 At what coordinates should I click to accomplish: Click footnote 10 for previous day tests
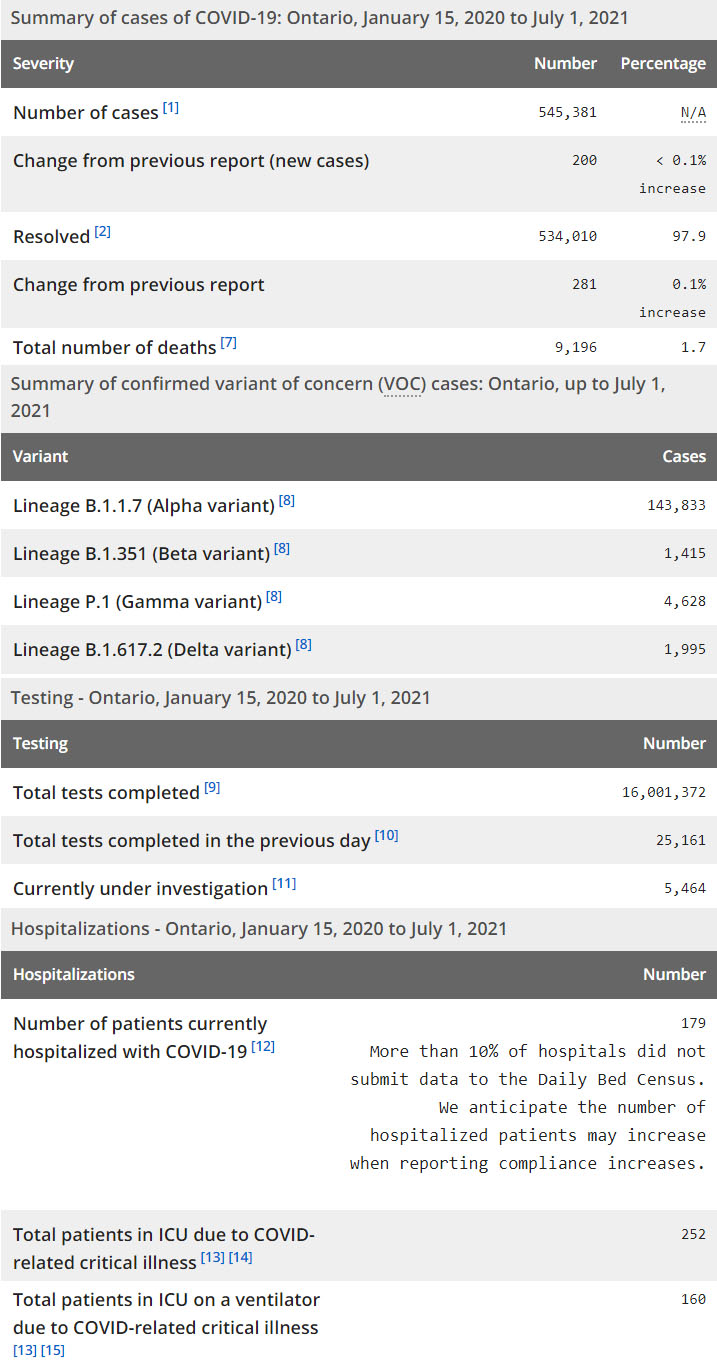point(386,836)
